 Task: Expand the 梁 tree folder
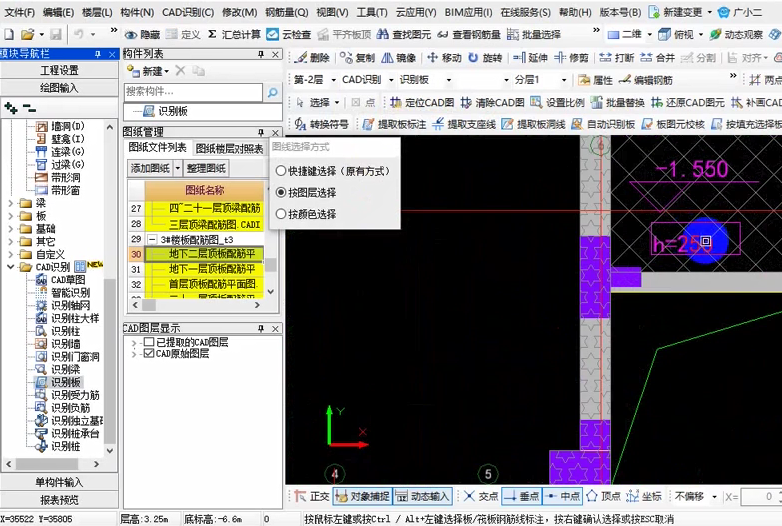point(11,203)
